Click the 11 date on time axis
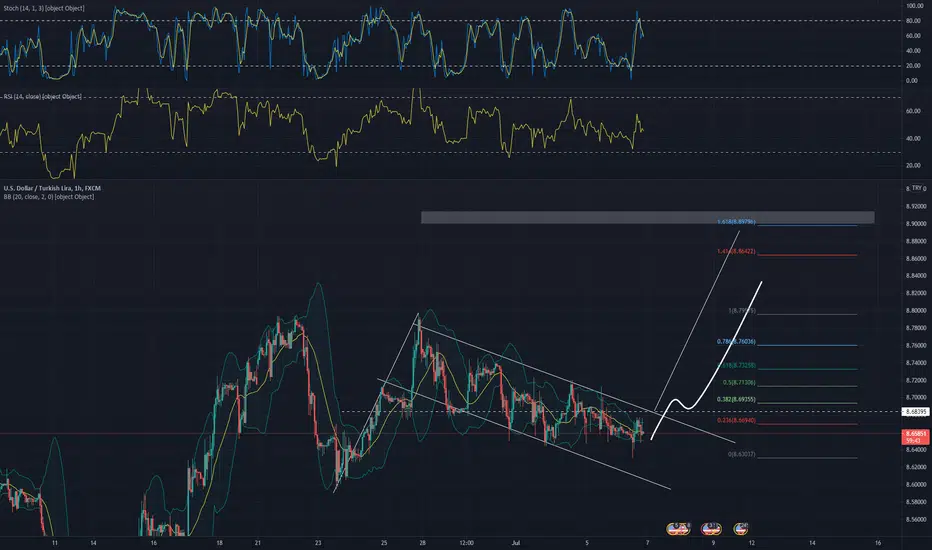Screen dimensions: 932x550 coord(55,543)
